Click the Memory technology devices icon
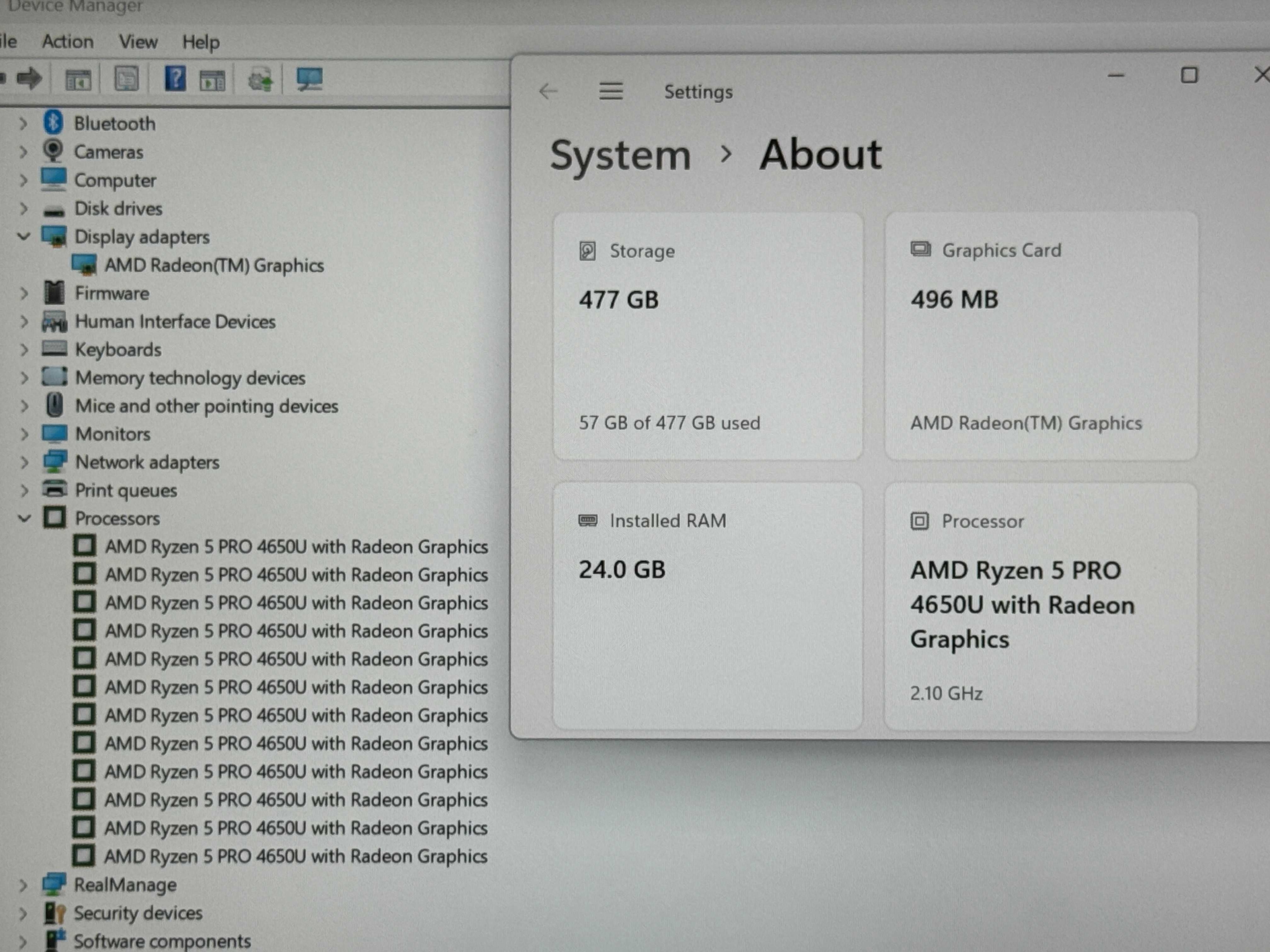This screenshot has width=1270, height=952. pos(54,377)
